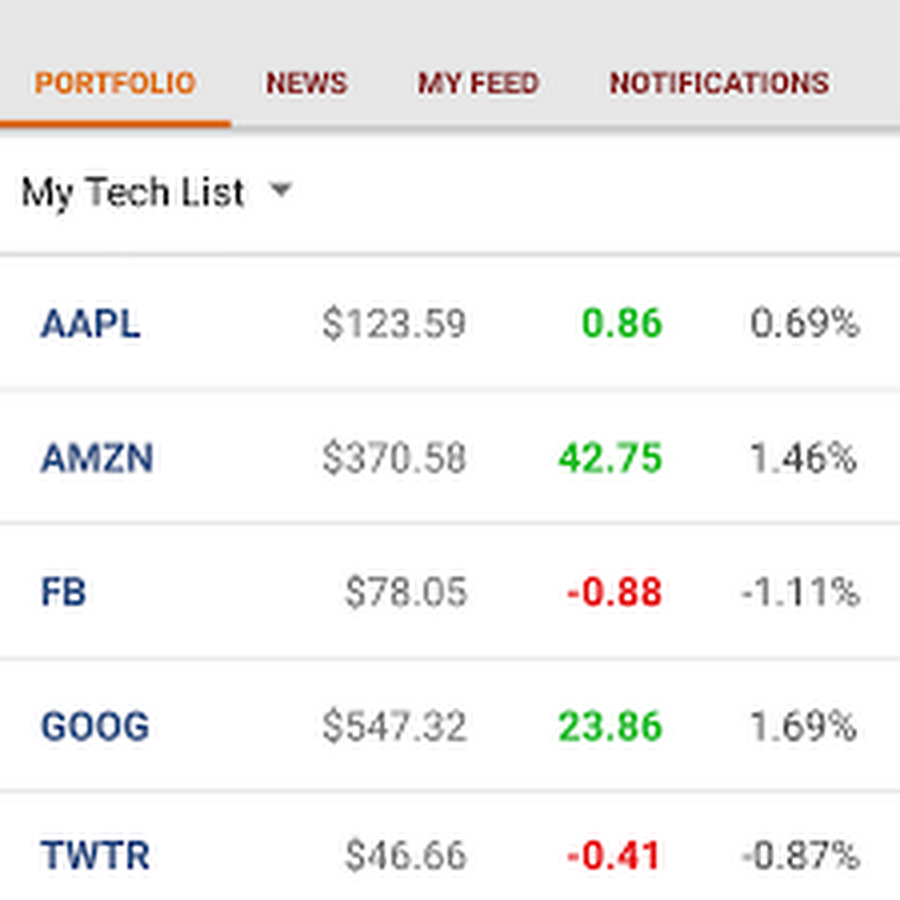Click the FB percent change -1.11%
The width and height of the screenshot is (900, 900).
point(800,592)
